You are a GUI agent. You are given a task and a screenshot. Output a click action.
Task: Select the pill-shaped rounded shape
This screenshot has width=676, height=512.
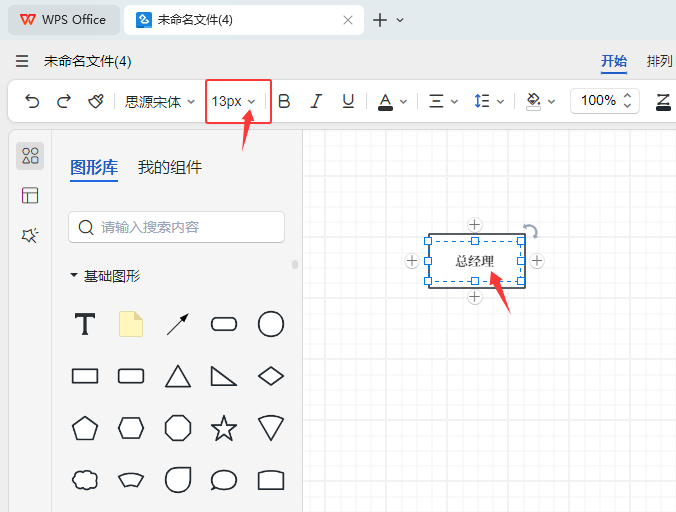point(224,324)
